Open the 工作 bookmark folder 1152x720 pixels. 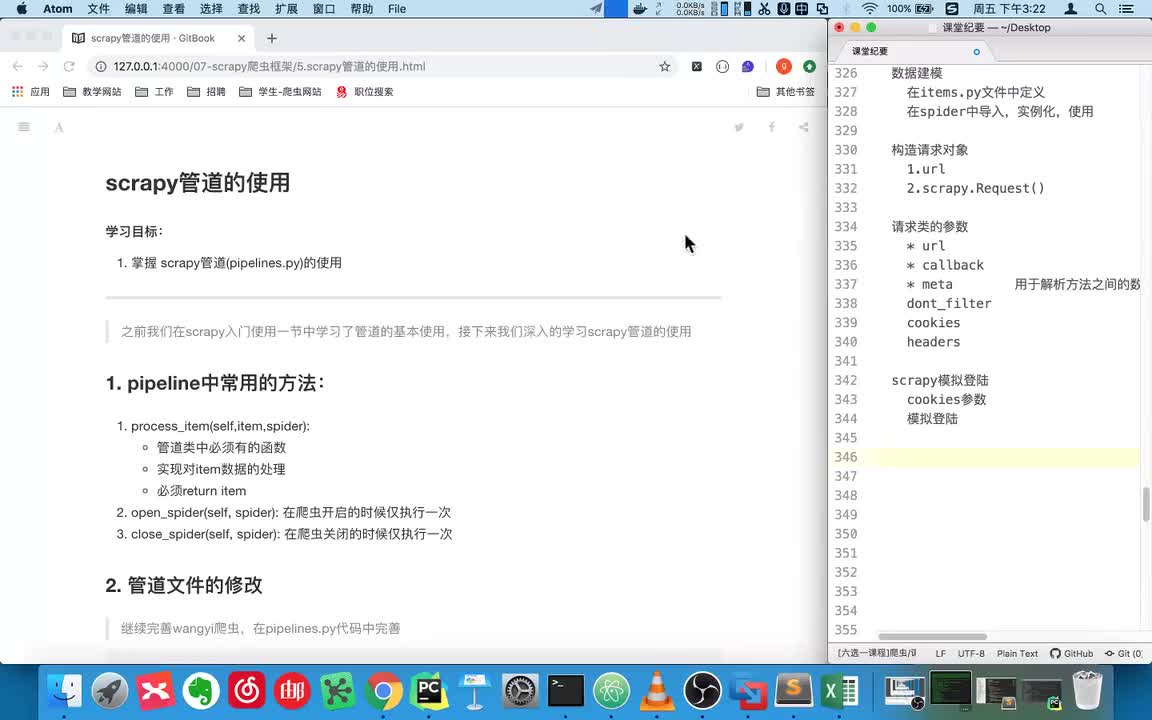[x=154, y=92]
